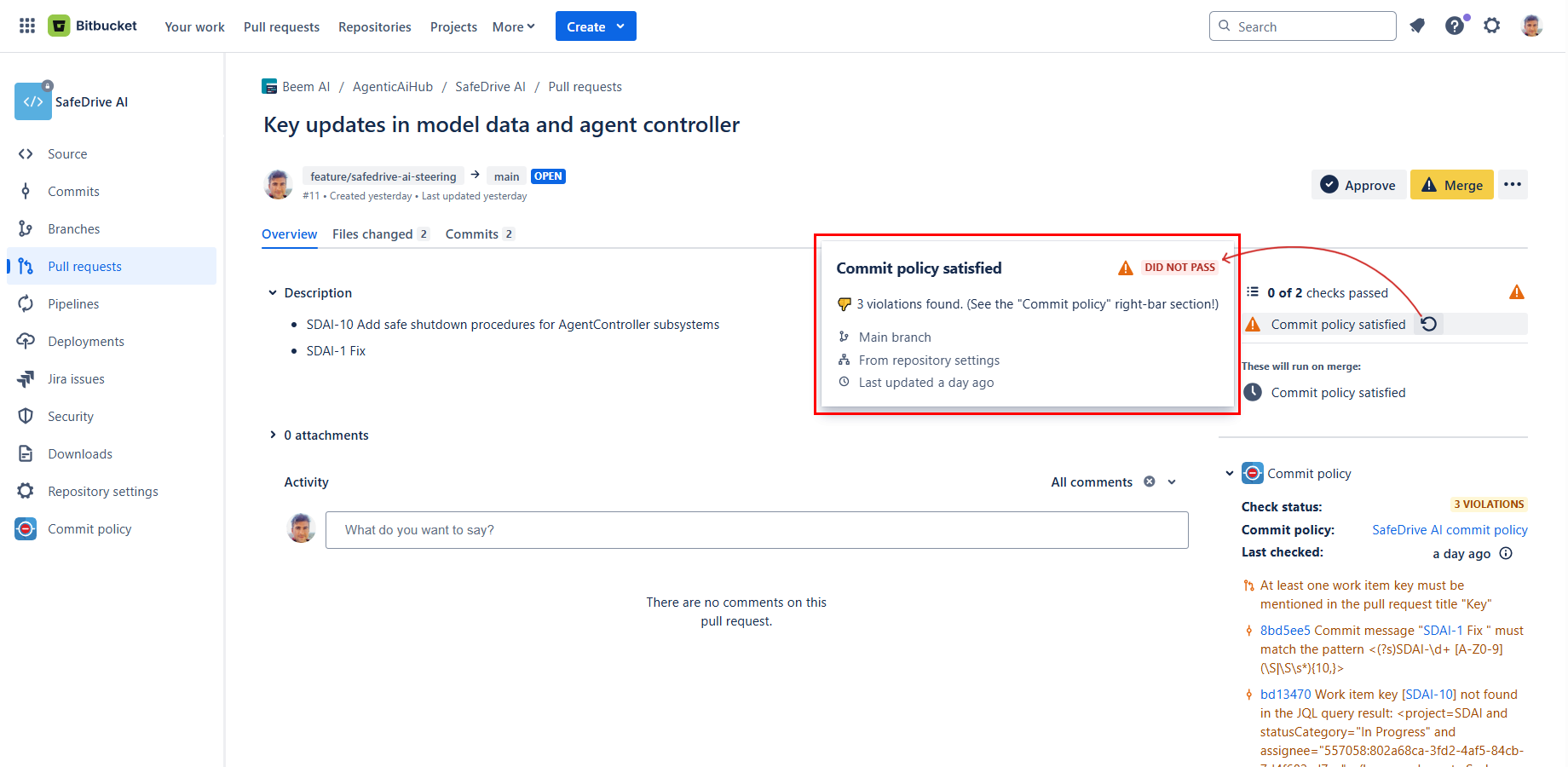Open the Jira issues sidebar item
The image size is (1568, 767).
[76, 378]
